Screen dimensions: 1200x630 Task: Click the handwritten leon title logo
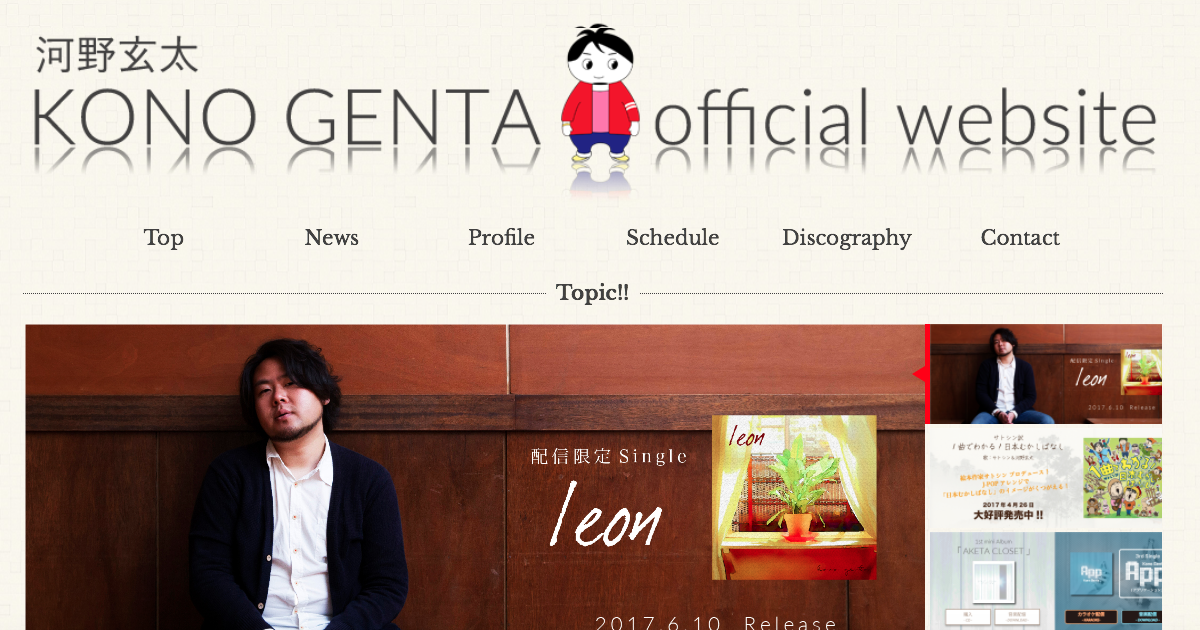coord(606,514)
